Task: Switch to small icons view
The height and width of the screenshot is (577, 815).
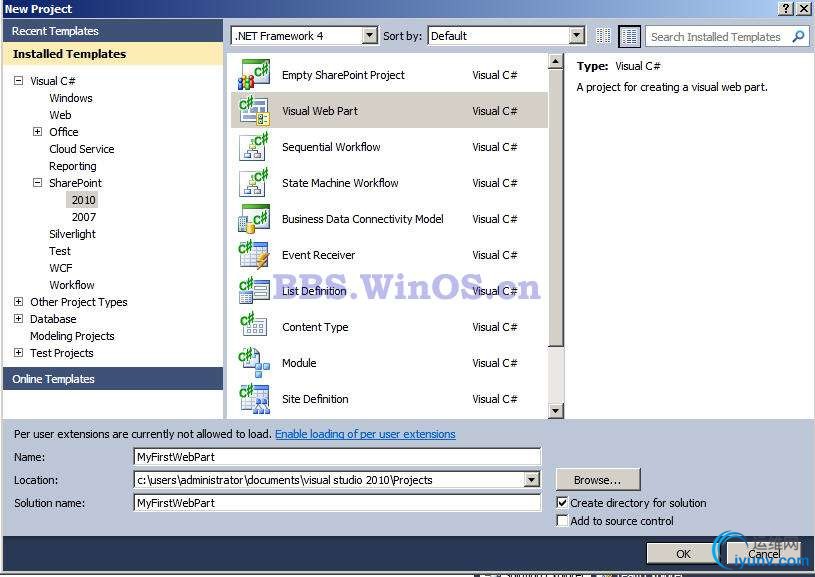Action: 603,36
